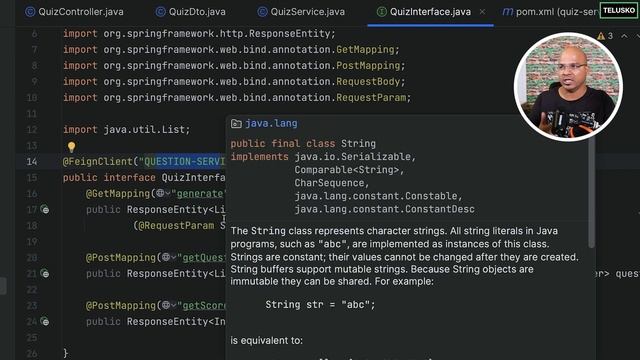Click the java.lang package folder icon in popup

(236, 124)
